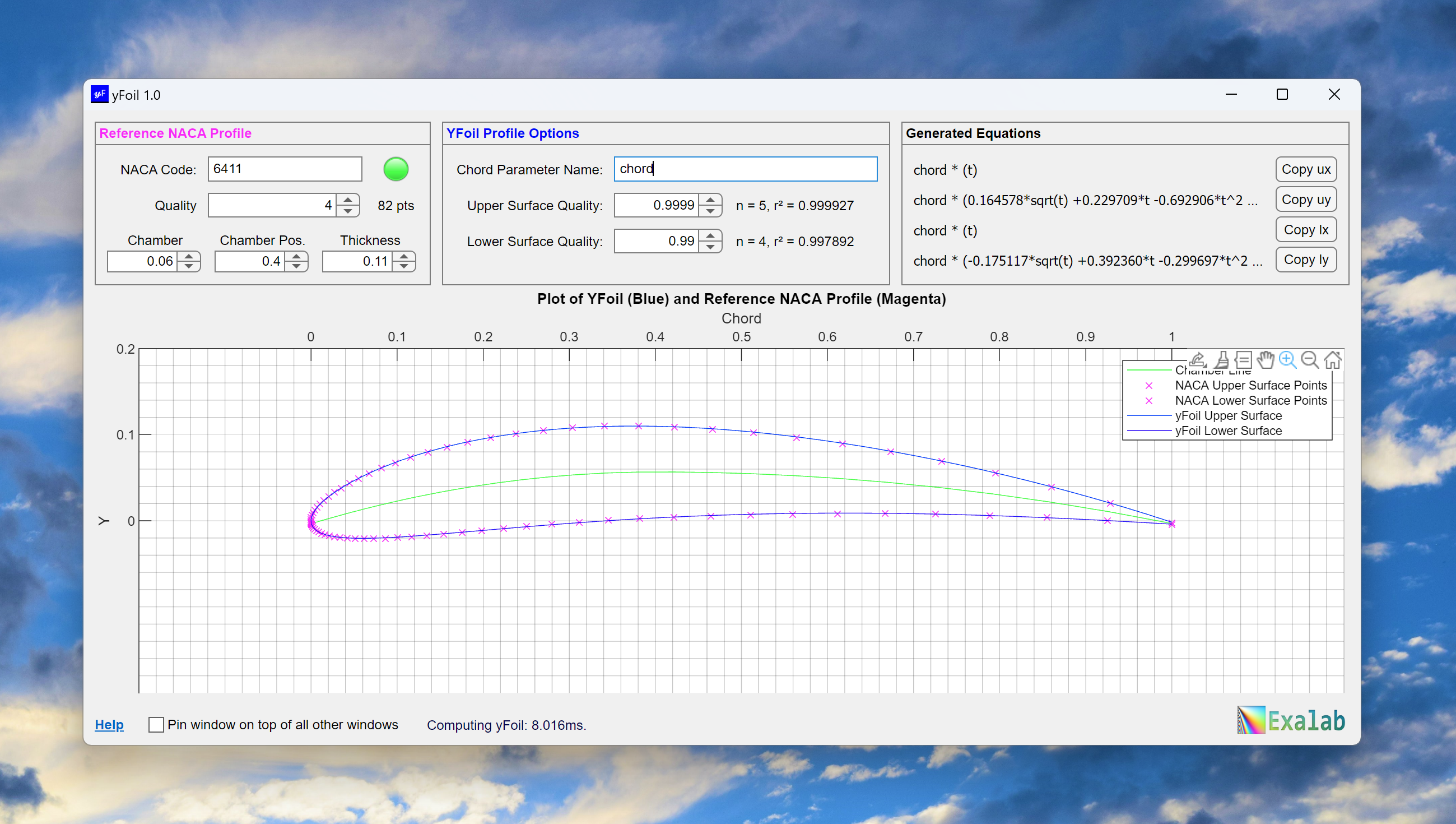The width and height of the screenshot is (1456, 824).
Task: Click the green NACA status indicator
Action: tap(396, 169)
